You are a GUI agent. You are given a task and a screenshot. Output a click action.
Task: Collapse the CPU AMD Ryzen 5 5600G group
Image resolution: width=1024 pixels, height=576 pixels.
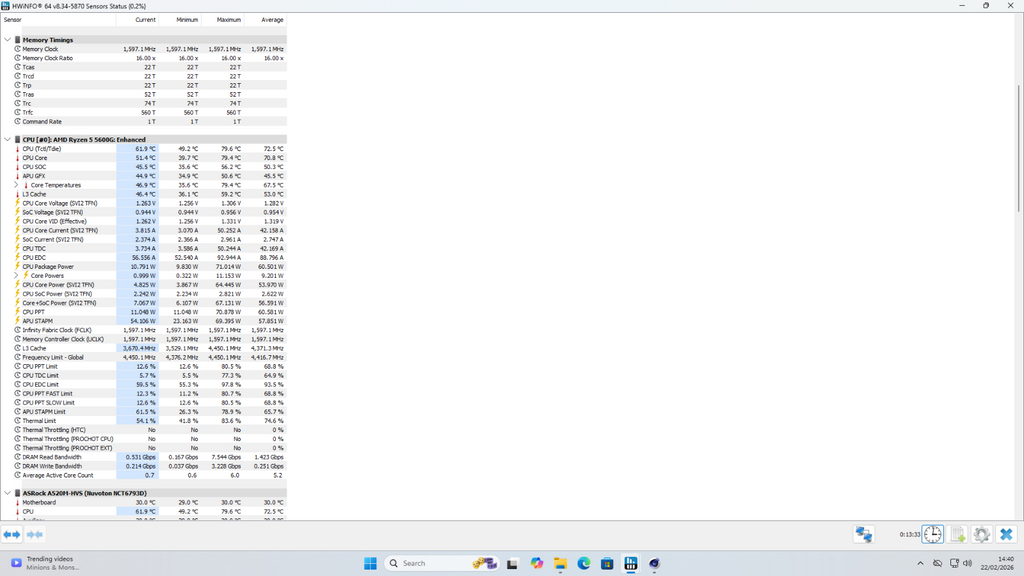point(7,140)
